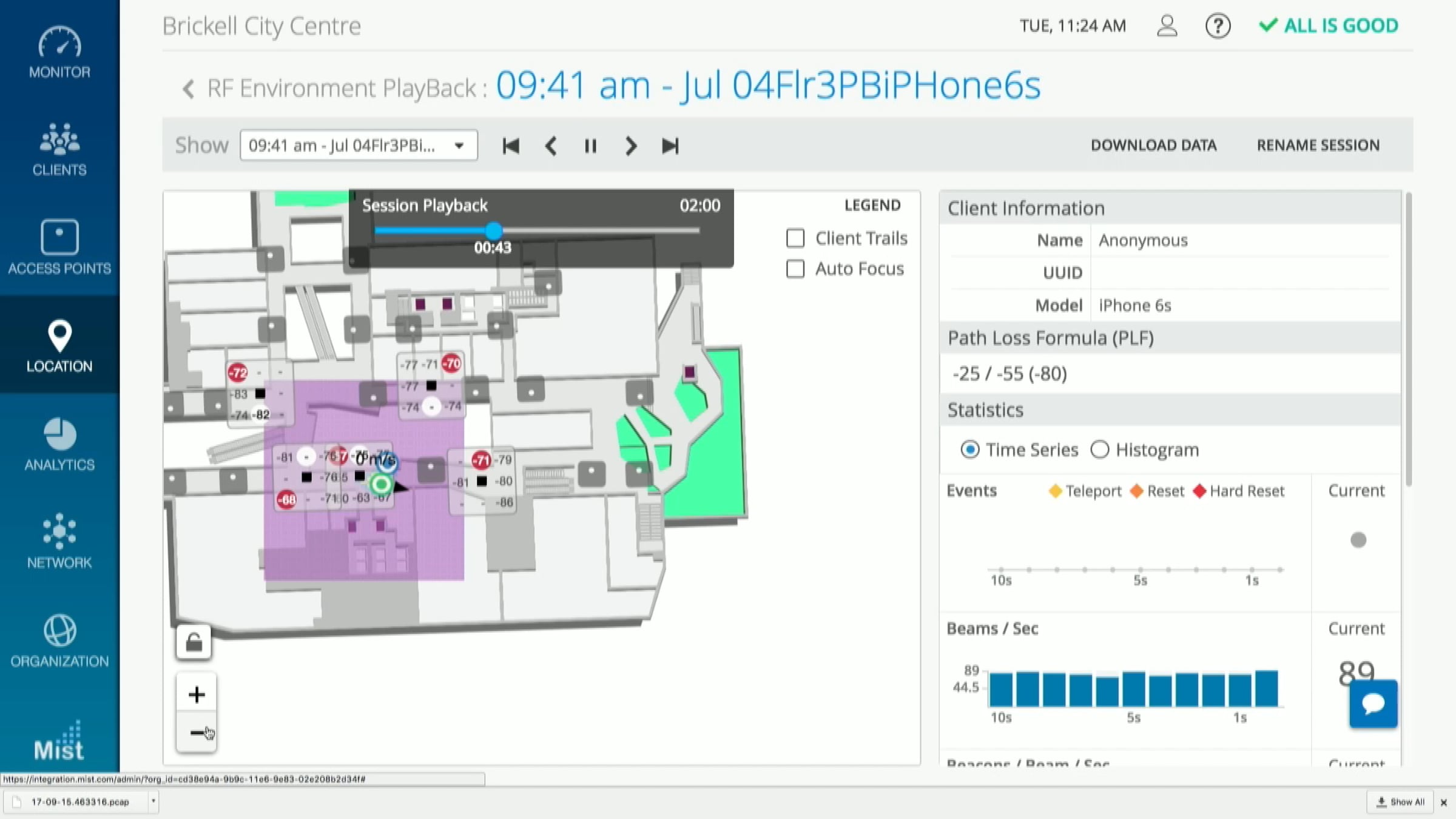Image resolution: width=1456 pixels, height=819 pixels.
Task: Open the user account icon
Action: (1167, 26)
